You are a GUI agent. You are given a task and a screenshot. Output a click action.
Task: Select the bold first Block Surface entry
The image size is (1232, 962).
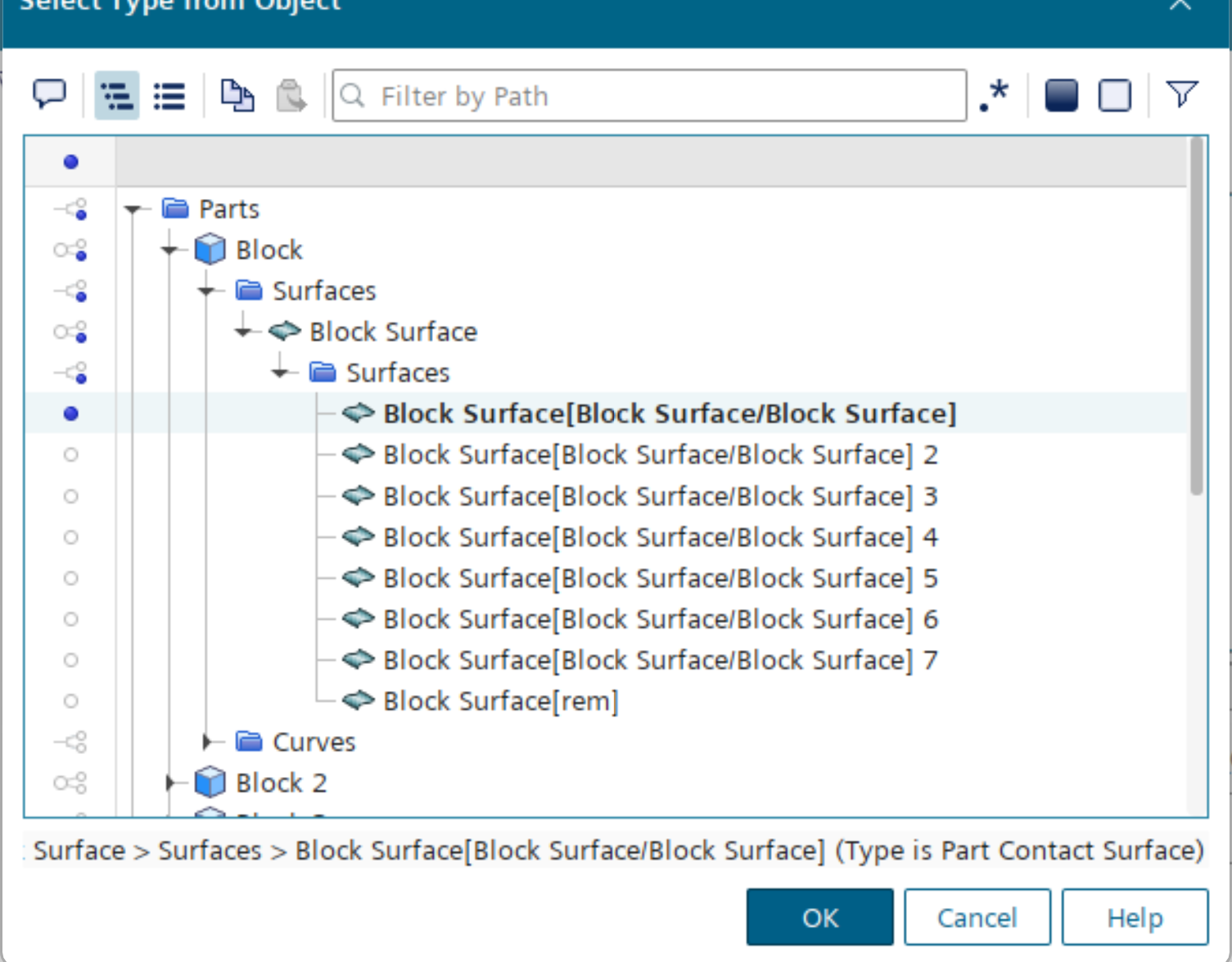point(670,413)
